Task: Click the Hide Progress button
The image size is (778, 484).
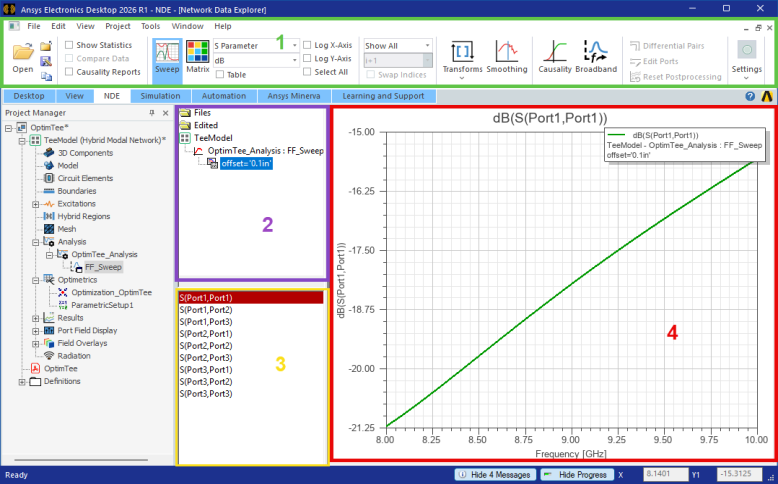Action: [577, 475]
